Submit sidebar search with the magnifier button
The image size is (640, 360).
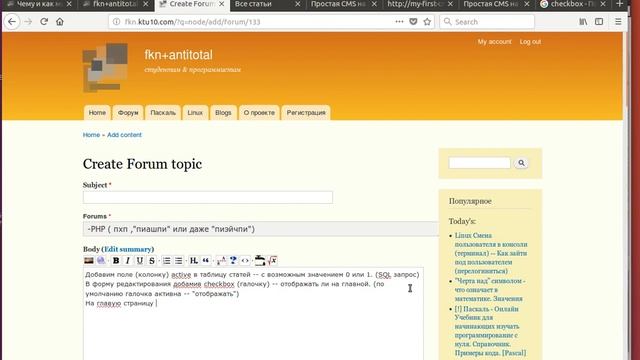tap(521, 163)
